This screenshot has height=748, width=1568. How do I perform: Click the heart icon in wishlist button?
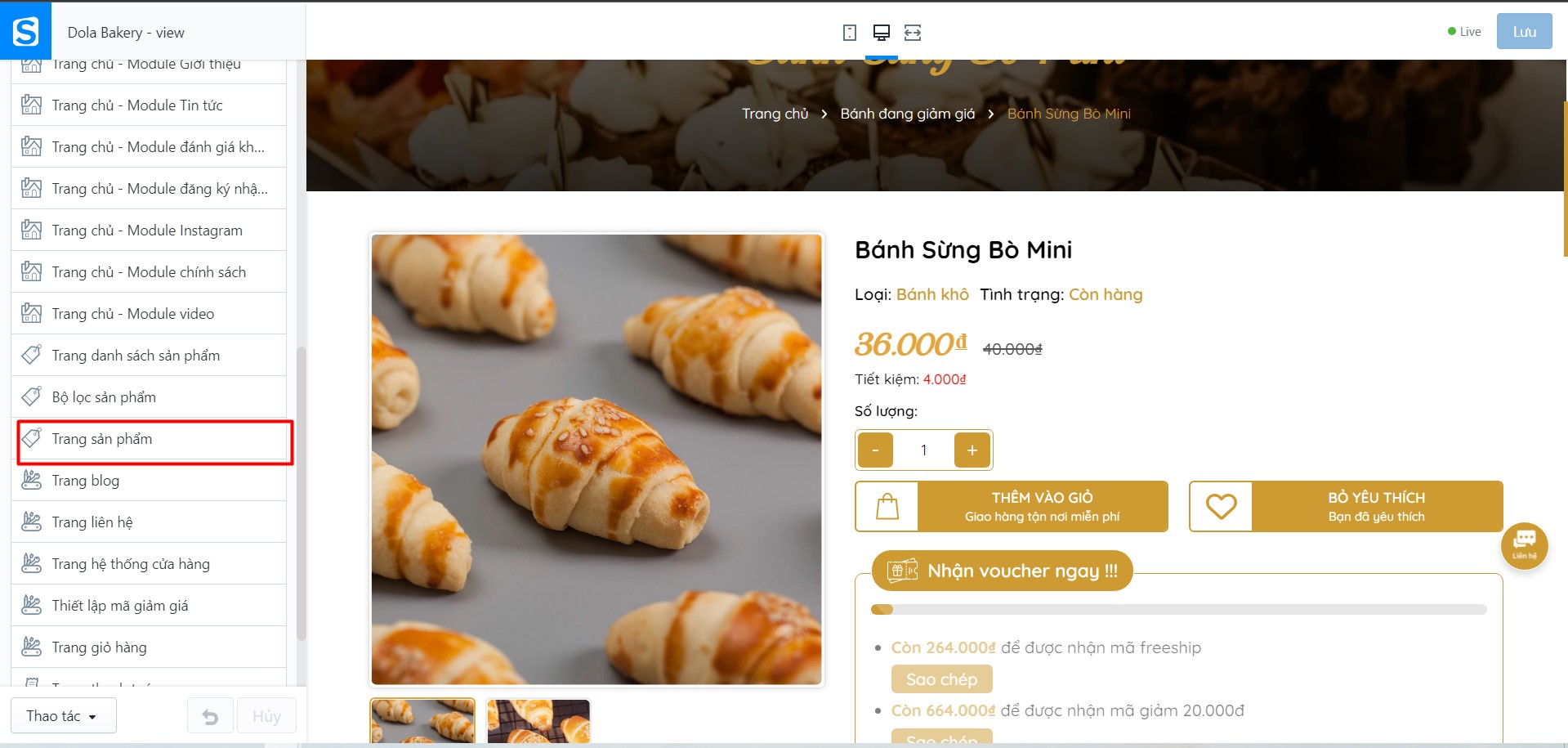tap(1221, 507)
